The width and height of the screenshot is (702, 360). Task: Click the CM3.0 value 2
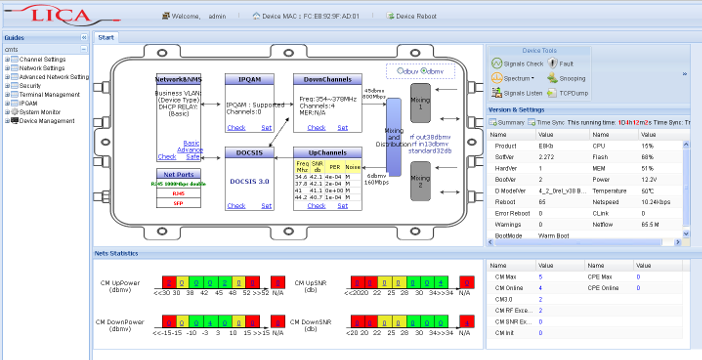pyautogui.click(x=541, y=300)
